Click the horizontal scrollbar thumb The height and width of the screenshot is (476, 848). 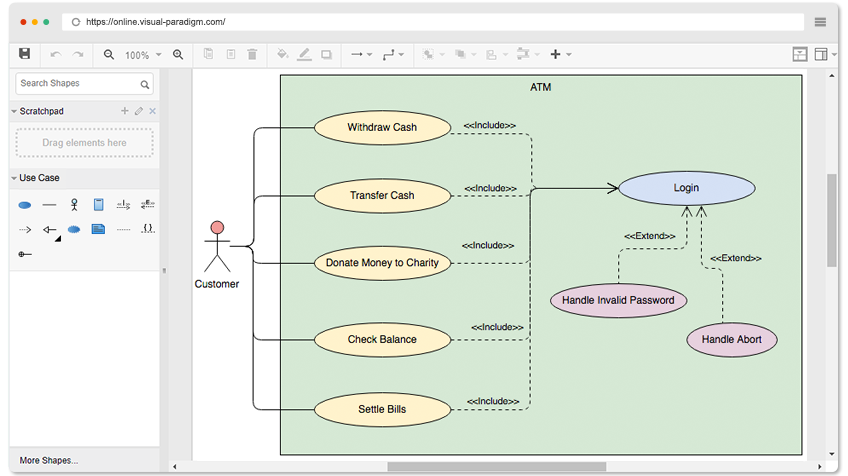click(496, 466)
